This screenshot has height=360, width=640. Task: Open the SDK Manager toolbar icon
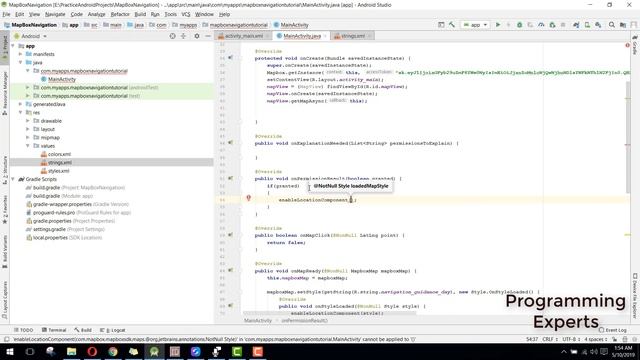[598, 25]
